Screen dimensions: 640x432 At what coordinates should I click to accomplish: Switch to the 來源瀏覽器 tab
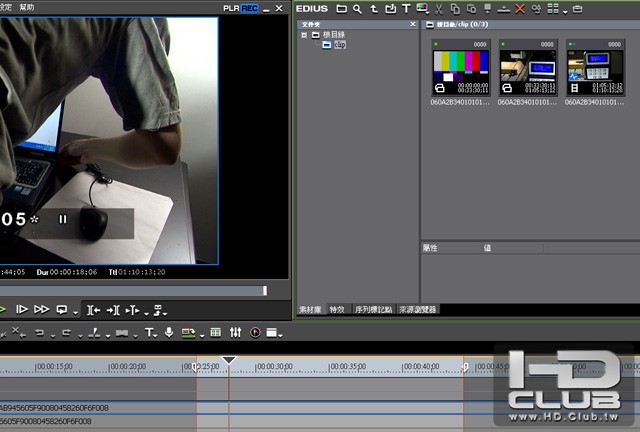point(418,310)
